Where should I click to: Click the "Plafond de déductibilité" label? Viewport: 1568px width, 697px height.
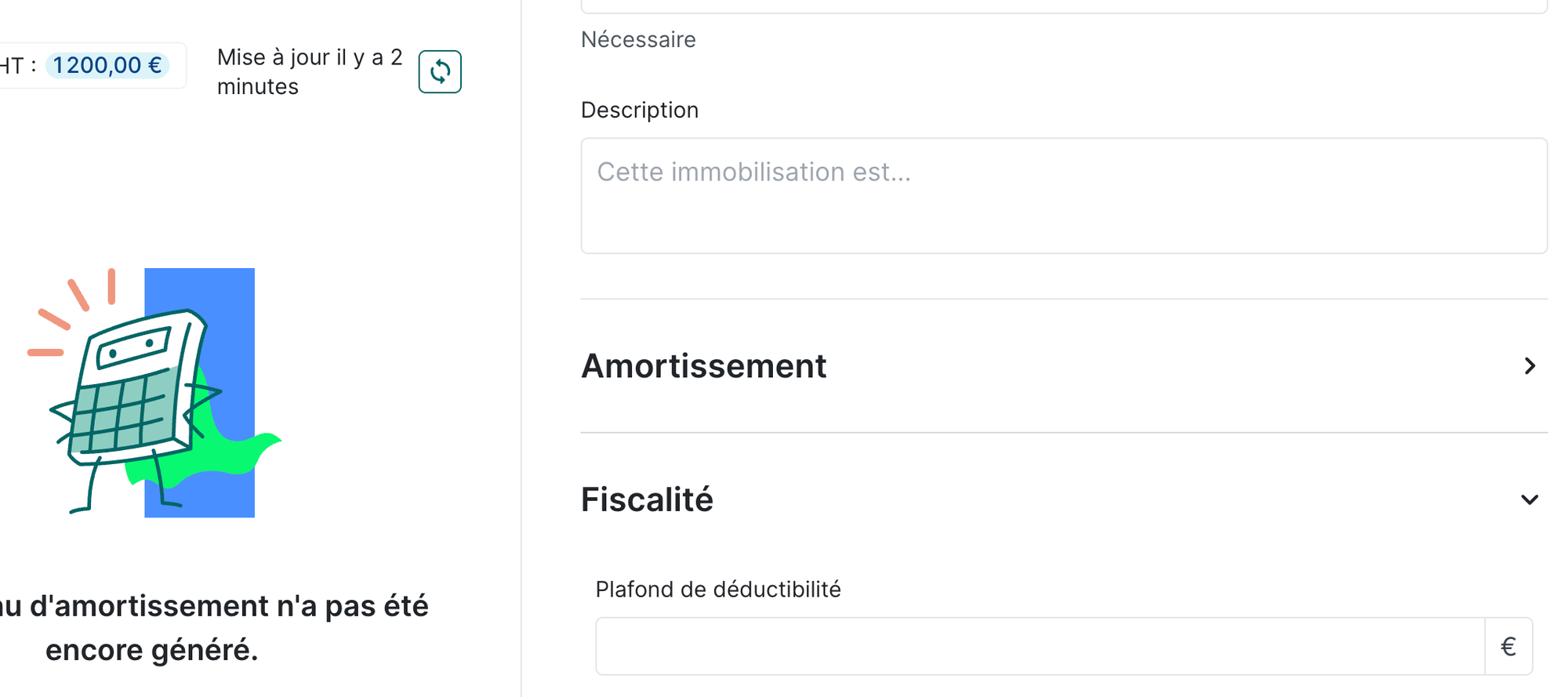(717, 590)
